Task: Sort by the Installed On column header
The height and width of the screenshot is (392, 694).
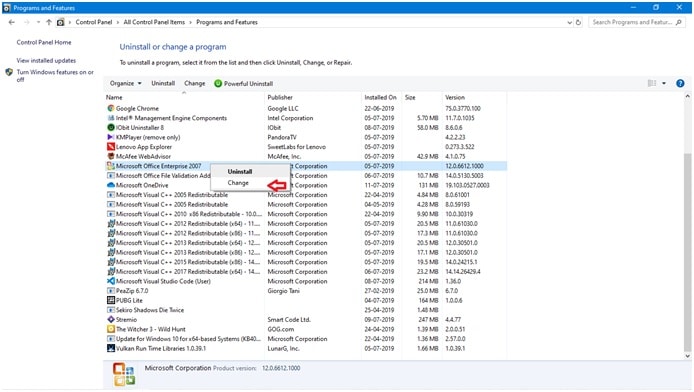Action: pos(381,97)
